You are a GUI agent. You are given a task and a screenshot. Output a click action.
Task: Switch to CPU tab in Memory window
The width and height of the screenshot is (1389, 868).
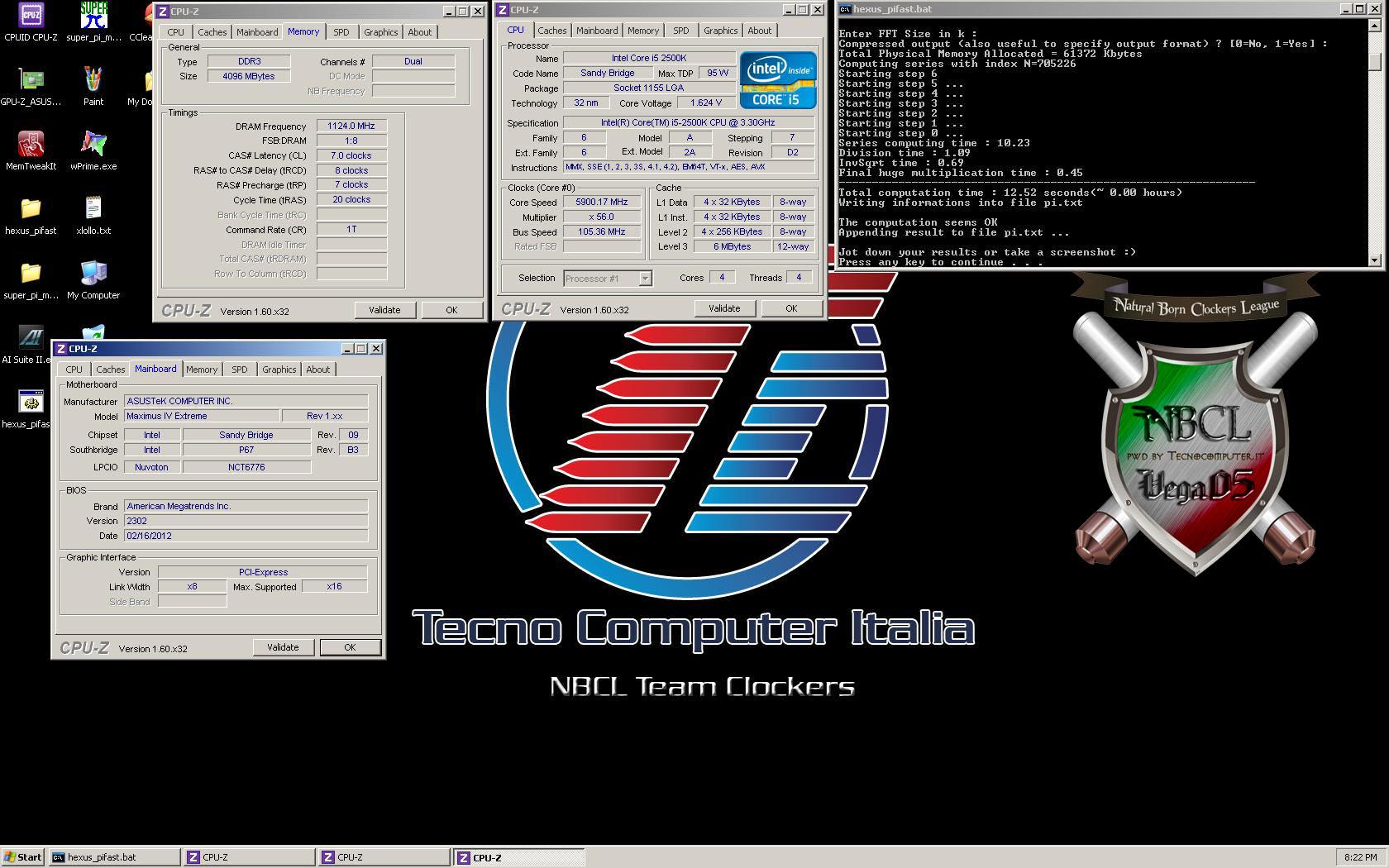click(176, 32)
